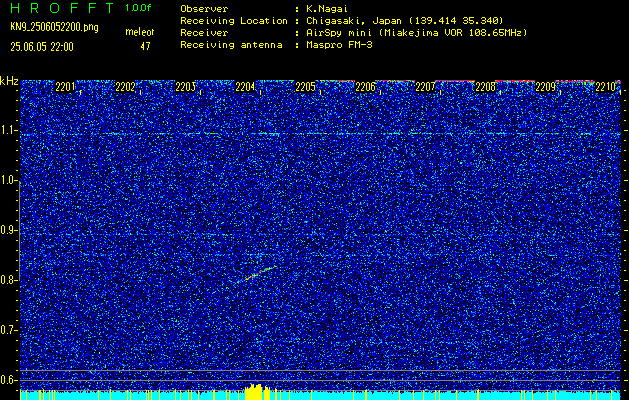Click the filename KN9_2506052200.png
The height and width of the screenshot is (400, 629).
(54, 27)
